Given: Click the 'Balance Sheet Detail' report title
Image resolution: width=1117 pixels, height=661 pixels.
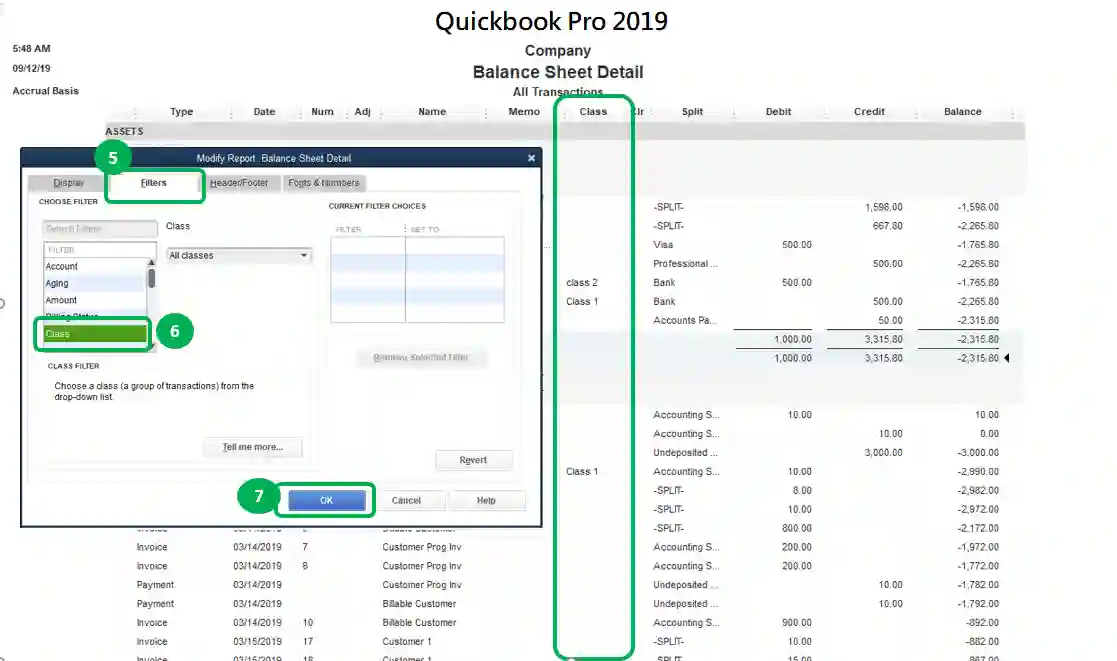Looking at the screenshot, I should click(x=558, y=72).
